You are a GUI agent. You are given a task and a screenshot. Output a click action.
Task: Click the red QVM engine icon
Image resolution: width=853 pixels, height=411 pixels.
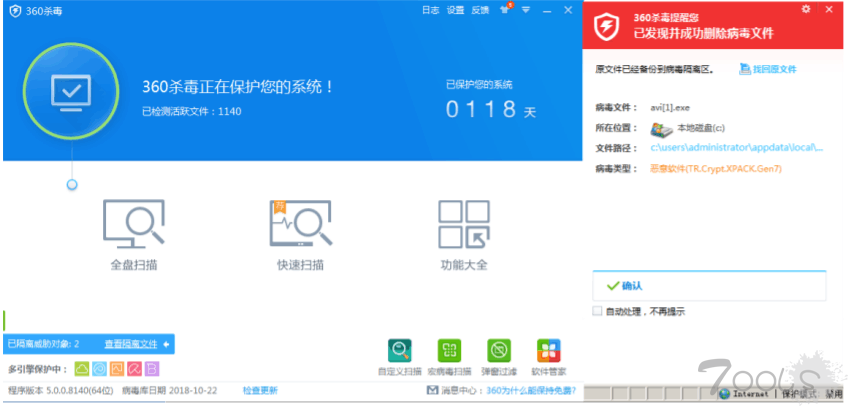pos(134,369)
